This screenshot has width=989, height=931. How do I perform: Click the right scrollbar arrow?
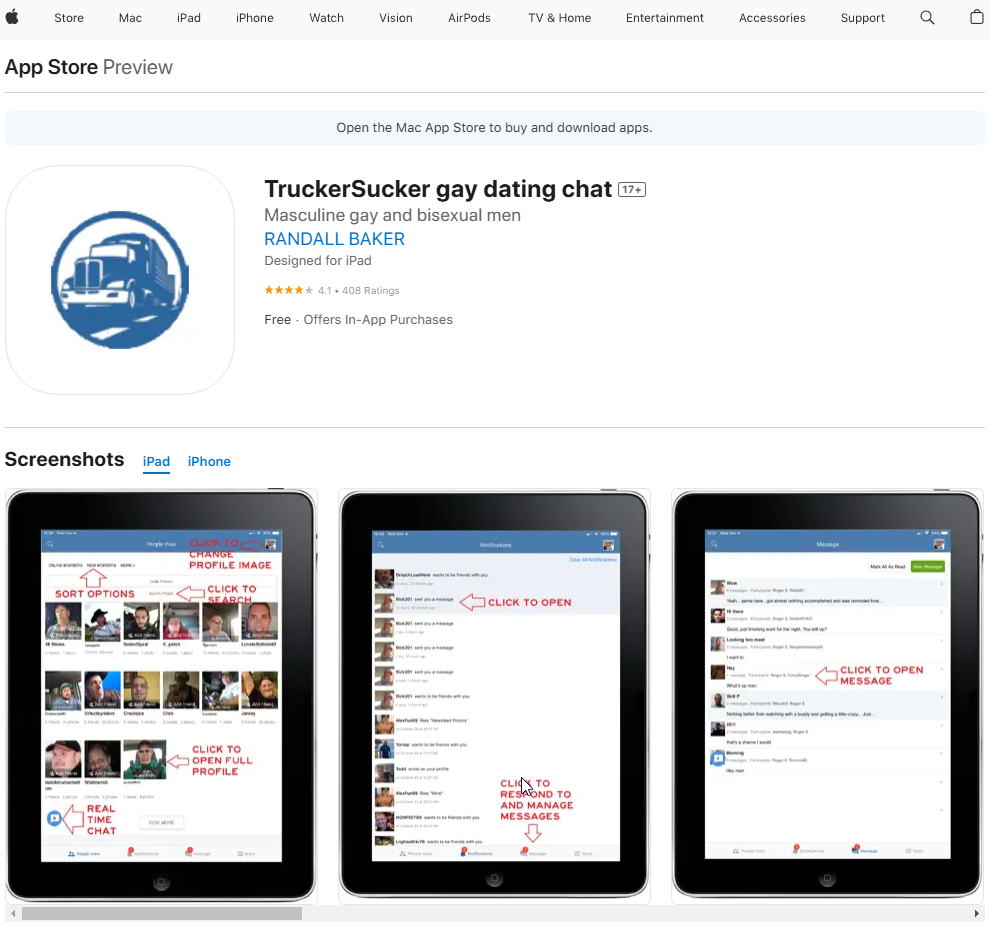point(976,913)
